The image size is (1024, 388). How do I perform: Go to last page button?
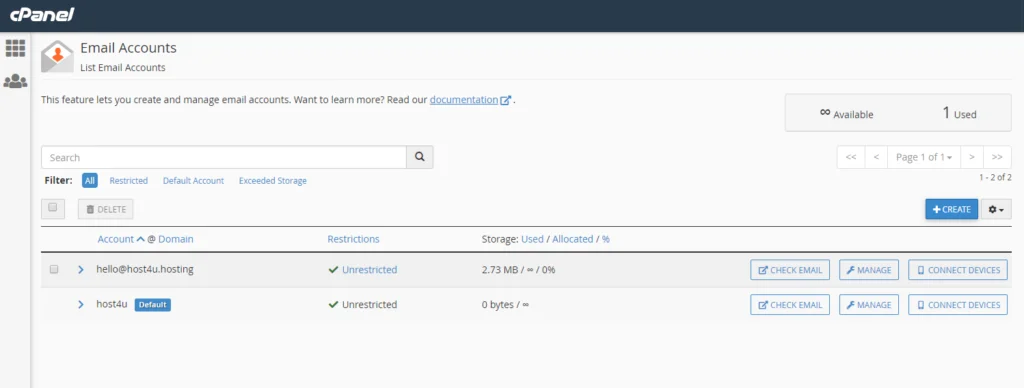[997, 157]
